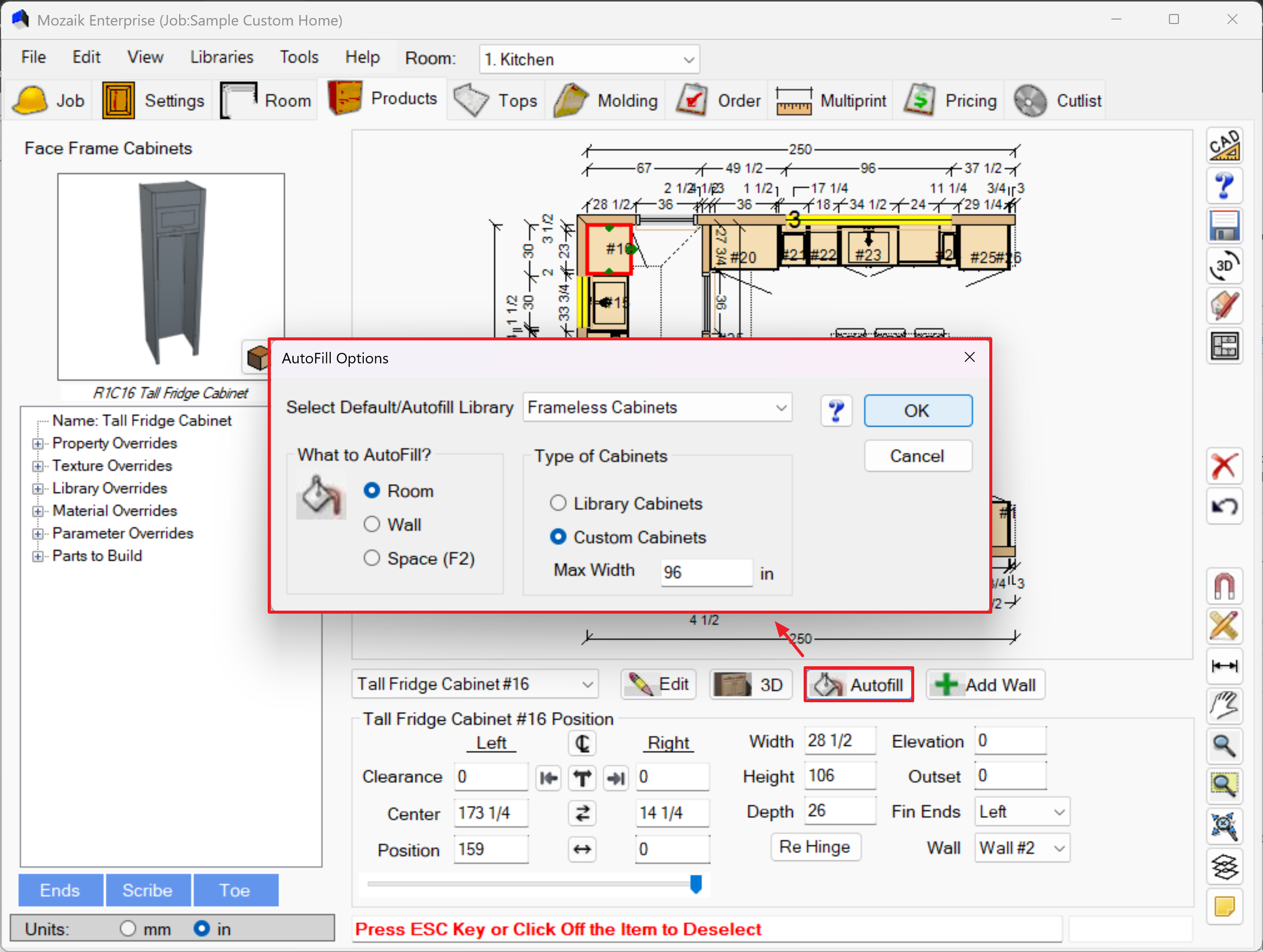
Task: Click the red X delete icon
Action: coord(1224,466)
